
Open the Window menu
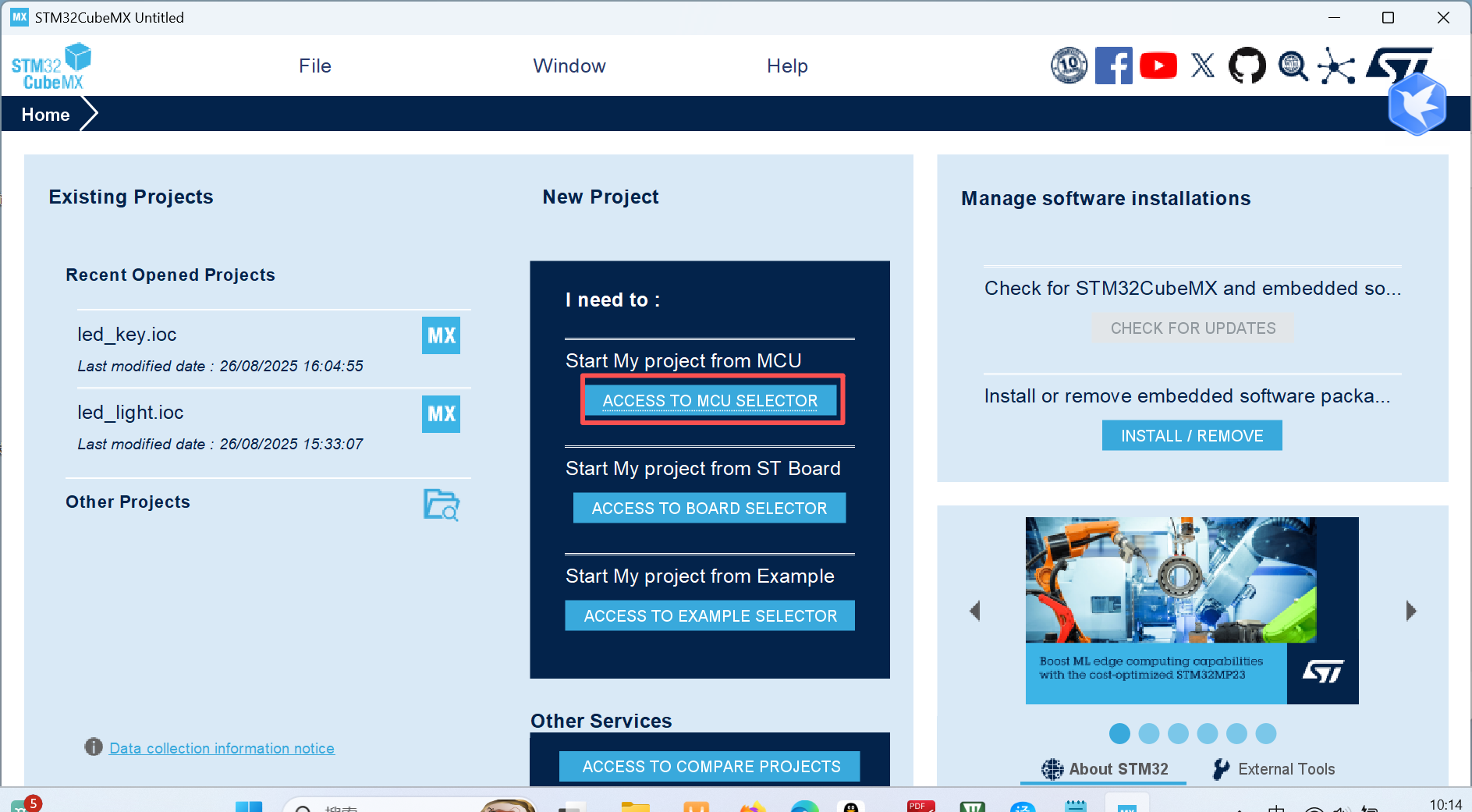569,66
